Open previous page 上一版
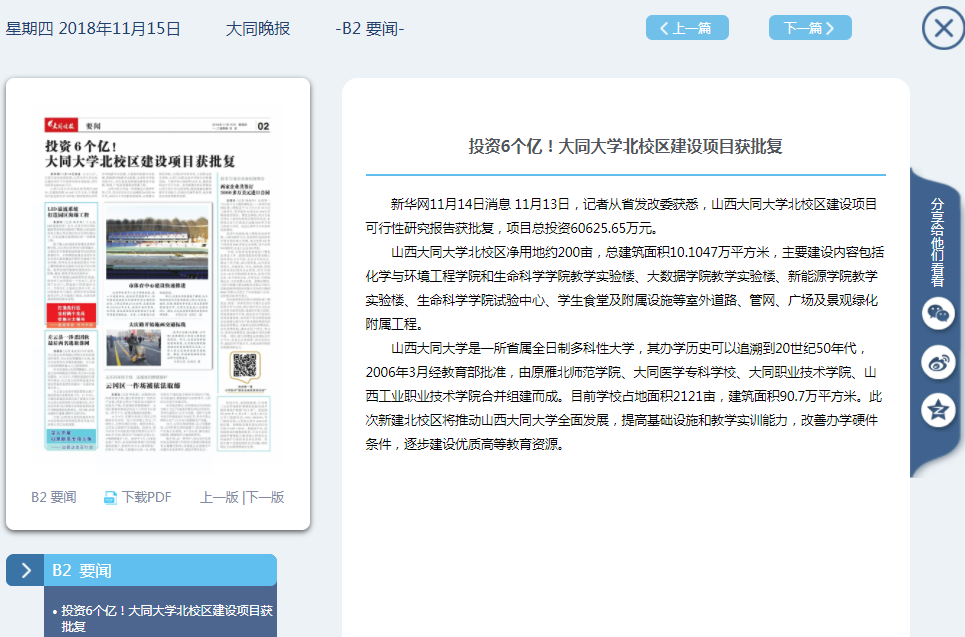The width and height of the screenshot is (965, 637). coord(219,497)
